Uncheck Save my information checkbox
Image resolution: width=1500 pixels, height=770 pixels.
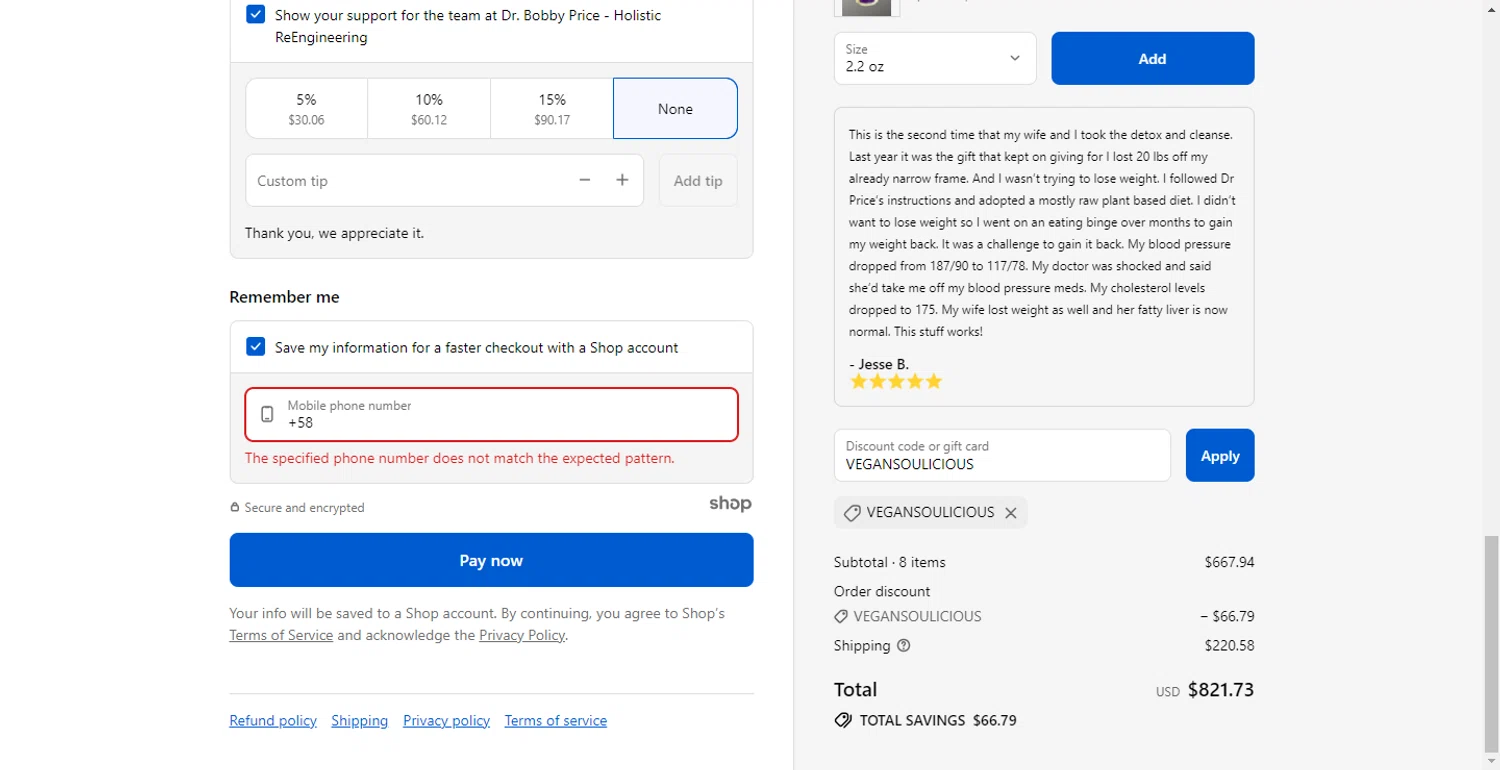pyautogui.click(x=256, y=347)
